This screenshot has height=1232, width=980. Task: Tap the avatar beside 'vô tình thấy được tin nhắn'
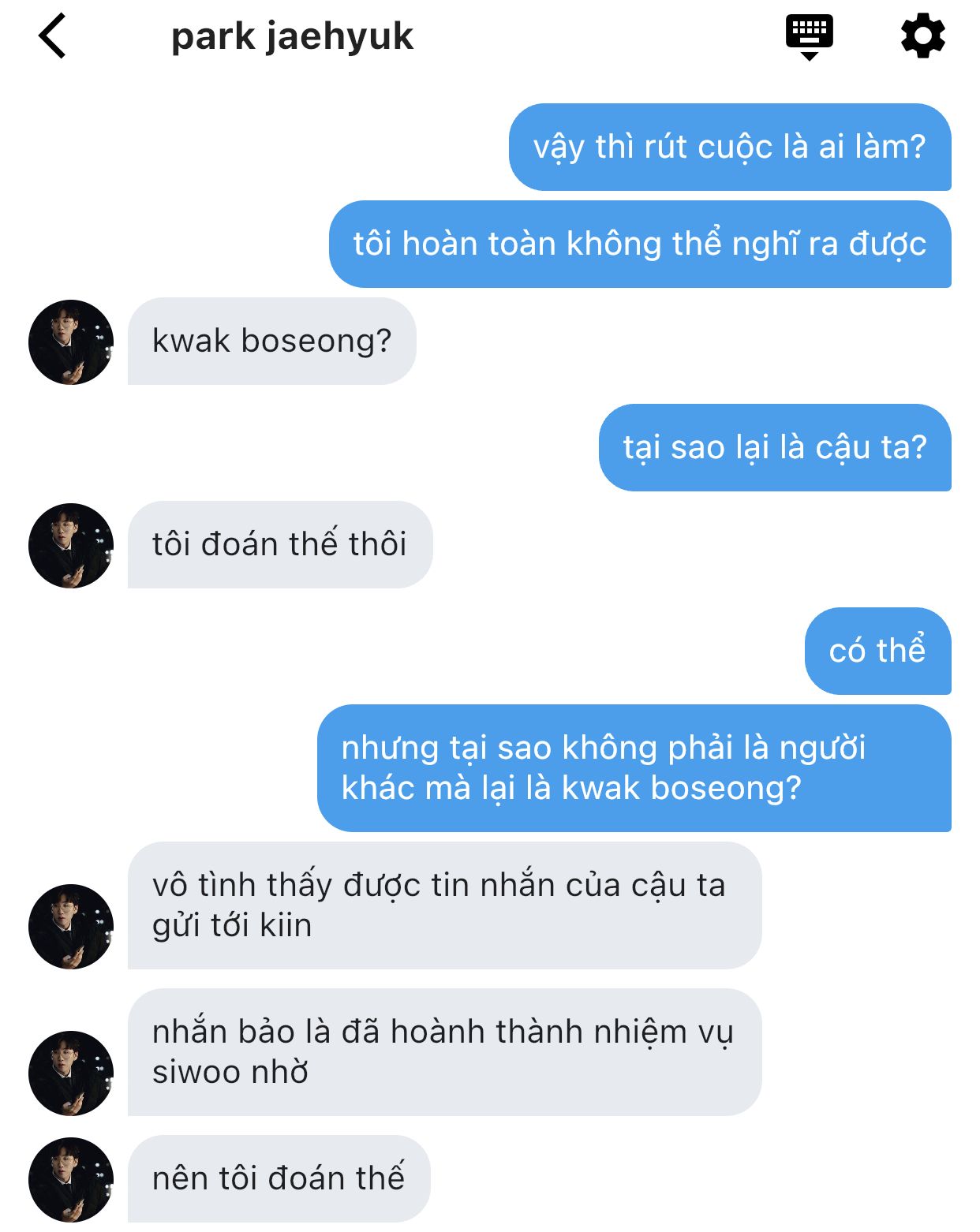pos(71,927)
